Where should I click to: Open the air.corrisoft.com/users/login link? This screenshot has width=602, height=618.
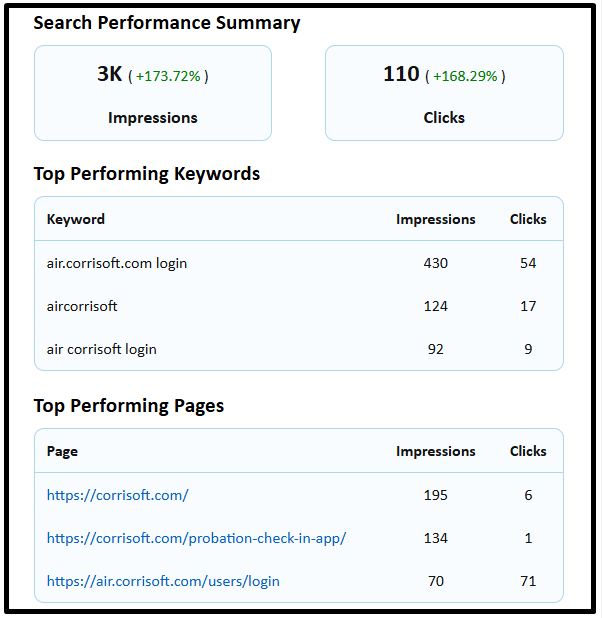pyautogui.click(x=163, y=581)
